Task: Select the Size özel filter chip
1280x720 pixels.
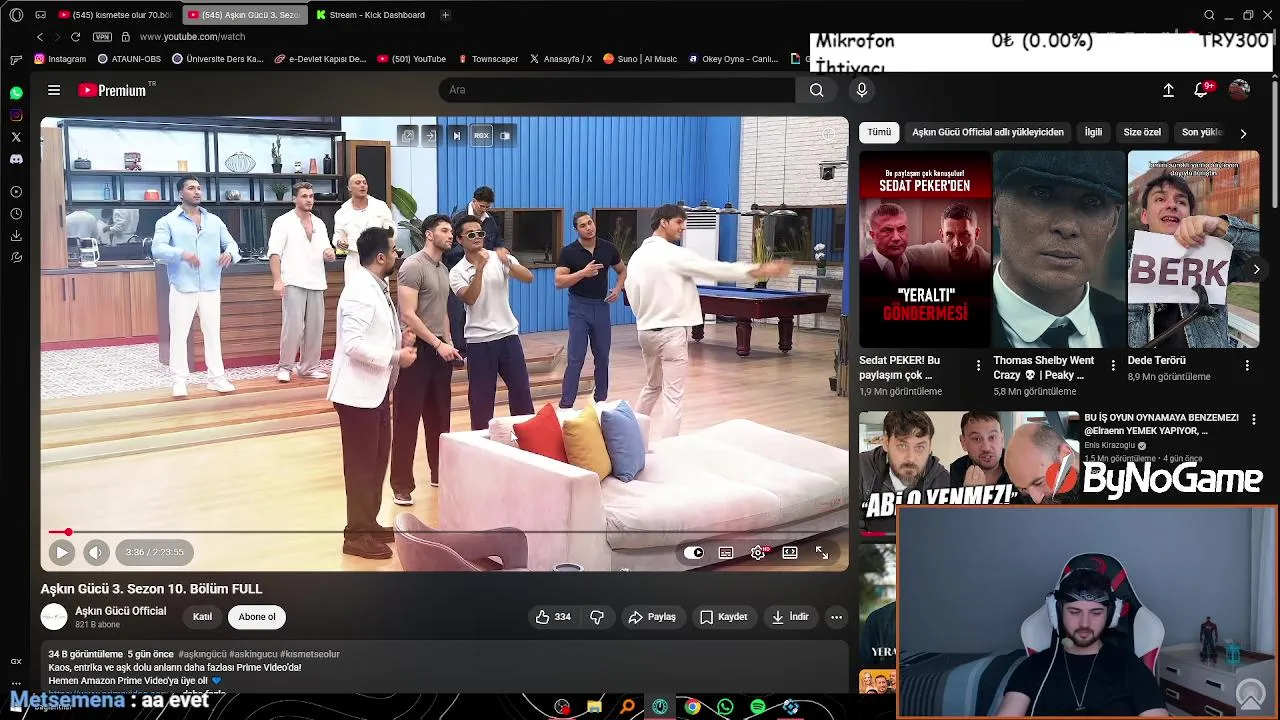Action: [1142, 132]
